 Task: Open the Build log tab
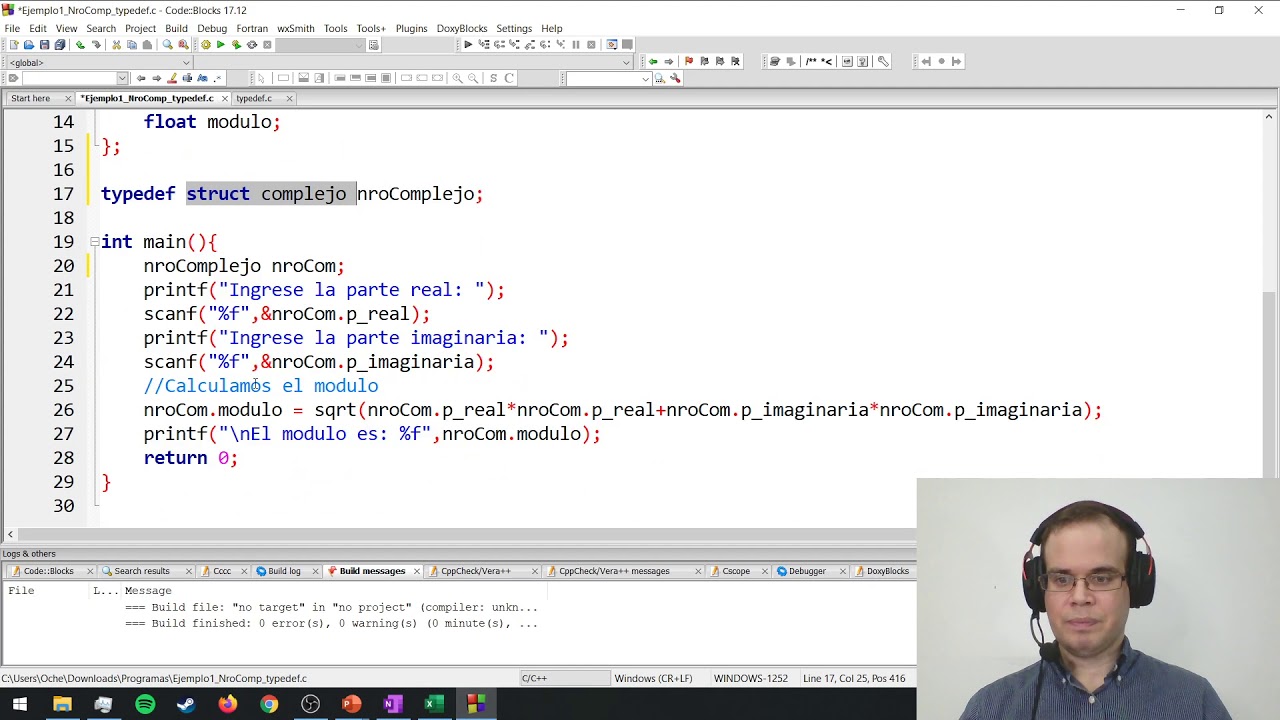(284, 571)
